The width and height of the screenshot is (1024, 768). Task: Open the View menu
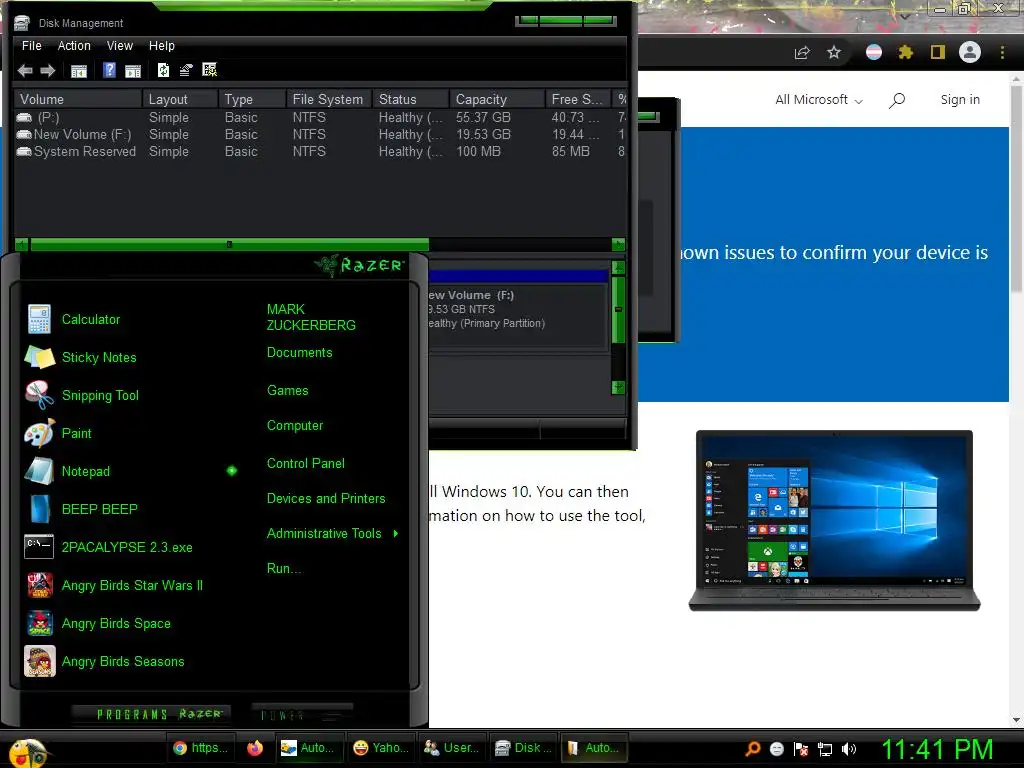[120, 46]
